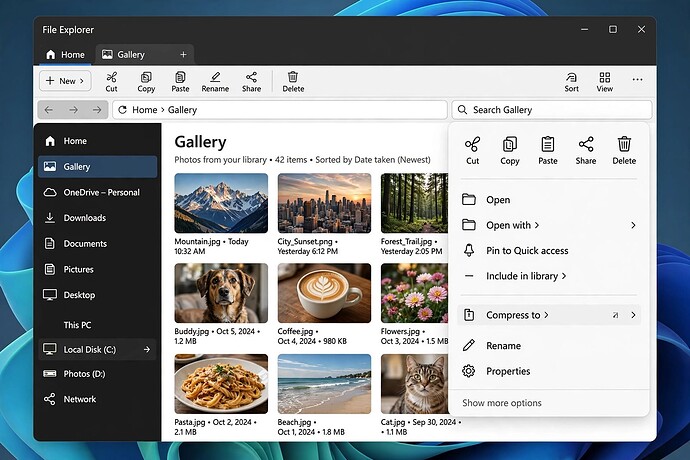Click the Paste icon in the toolbar

point(180,78)
